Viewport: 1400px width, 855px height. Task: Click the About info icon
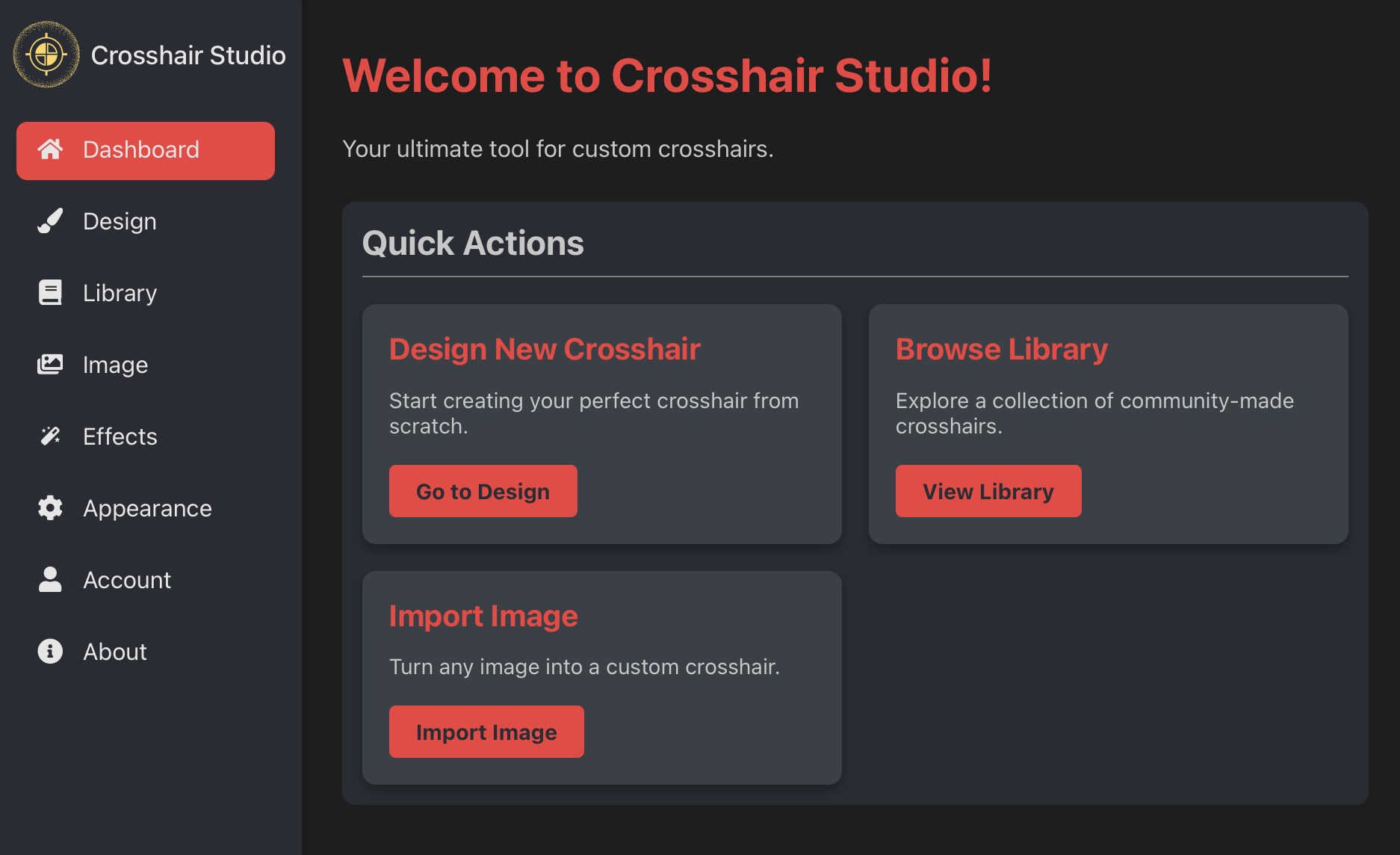tap(50, 652)
